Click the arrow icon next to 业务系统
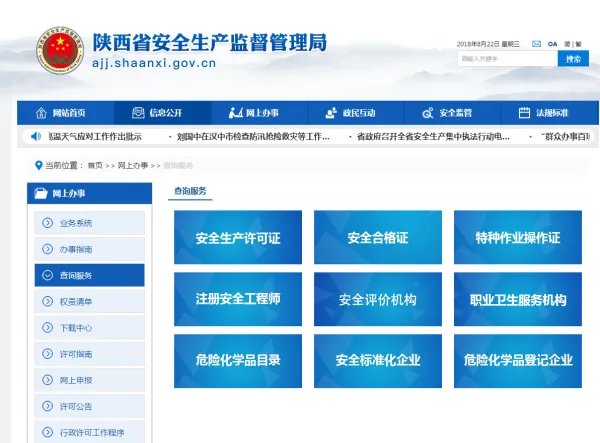The image size is (600, 443). [x=47, y=223]
